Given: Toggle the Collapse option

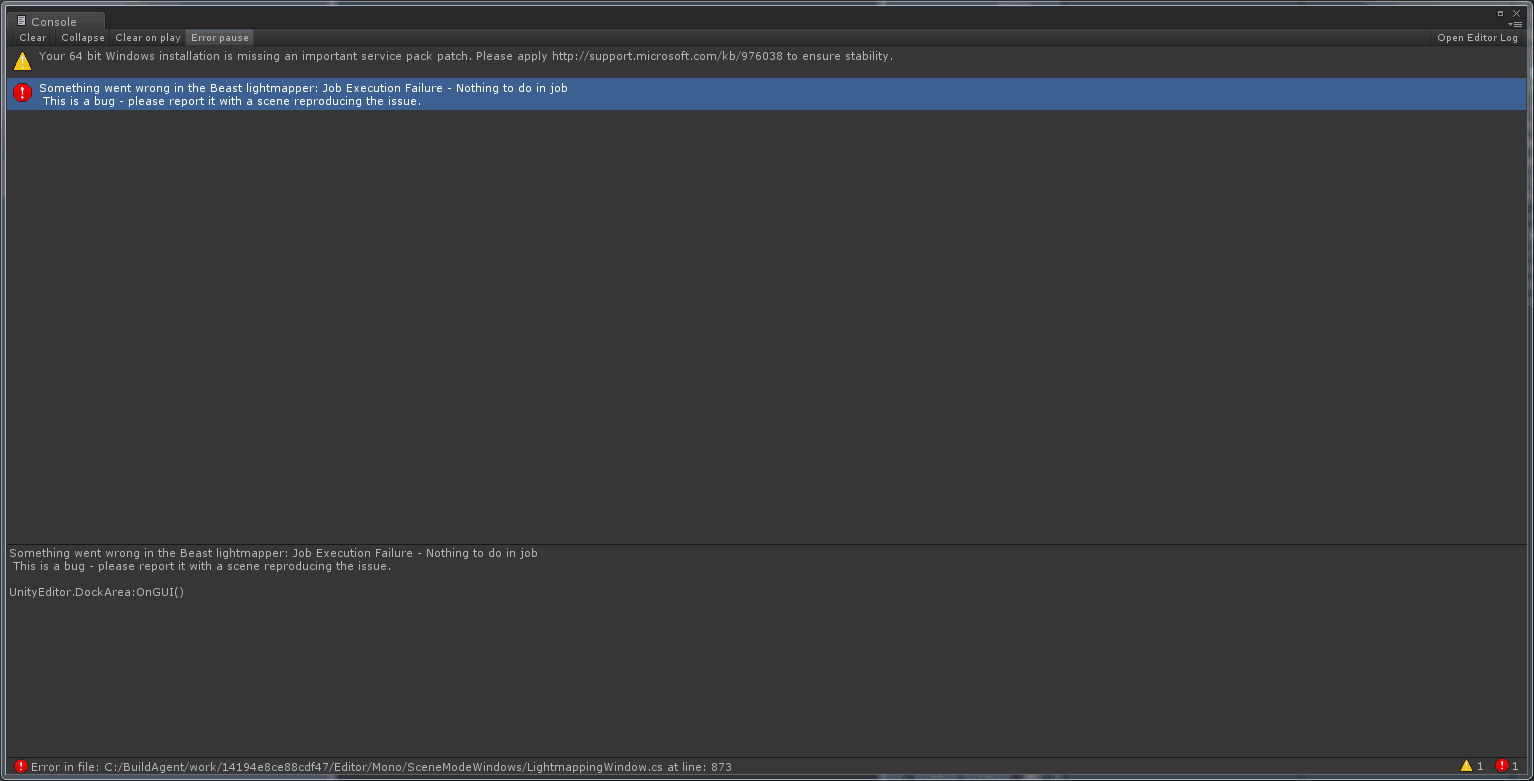Looking at the screenshot, I should pyautogui.click(x=83, y=38).
